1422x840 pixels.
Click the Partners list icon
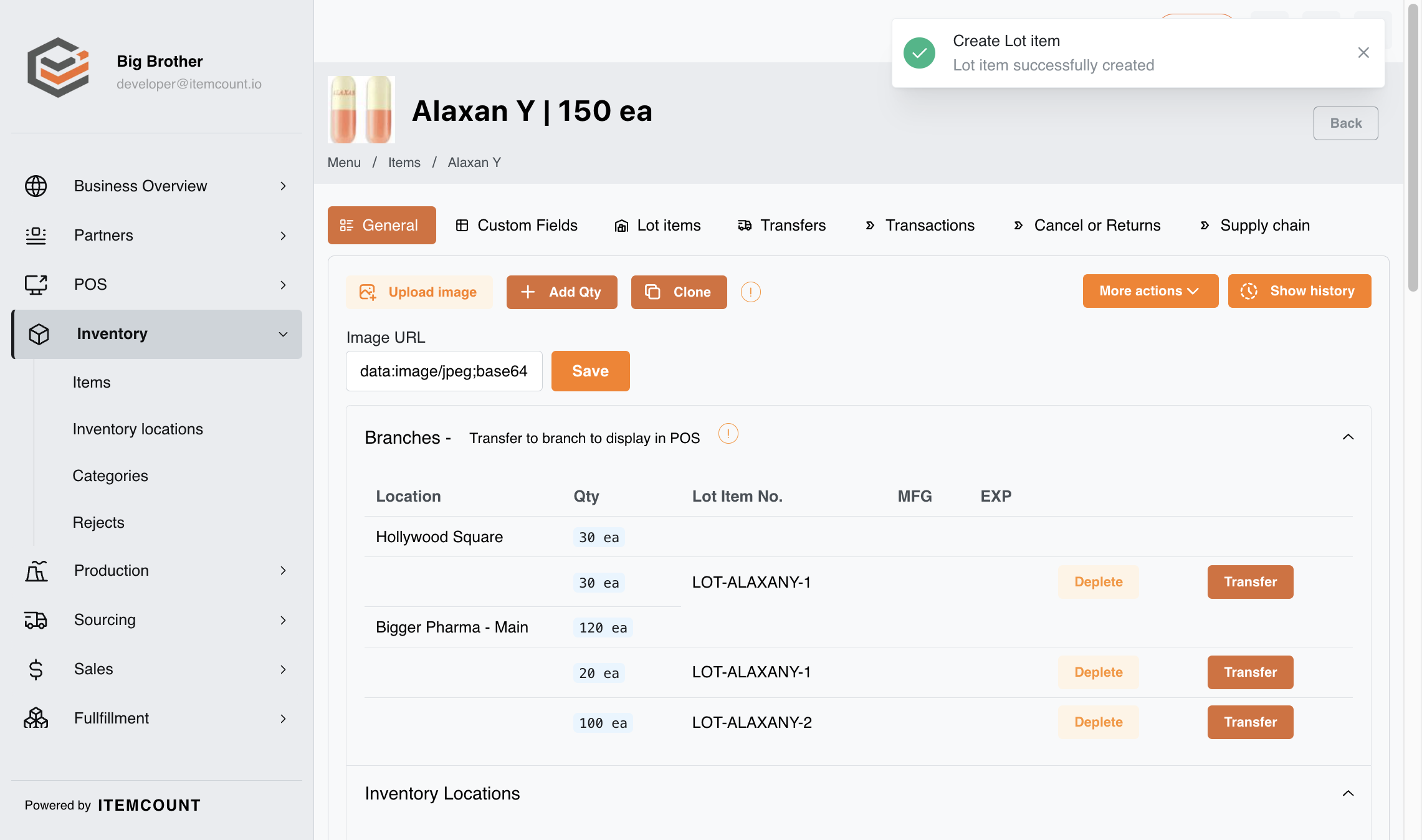(36, 236)
